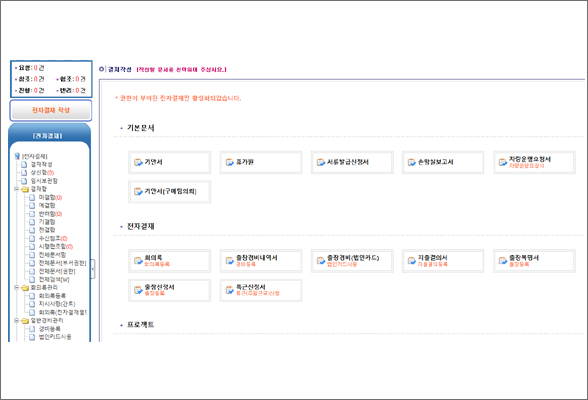Open the 차량운행요청서 form icon
Viewport: 588px width, 400px height.
point(502,162)
